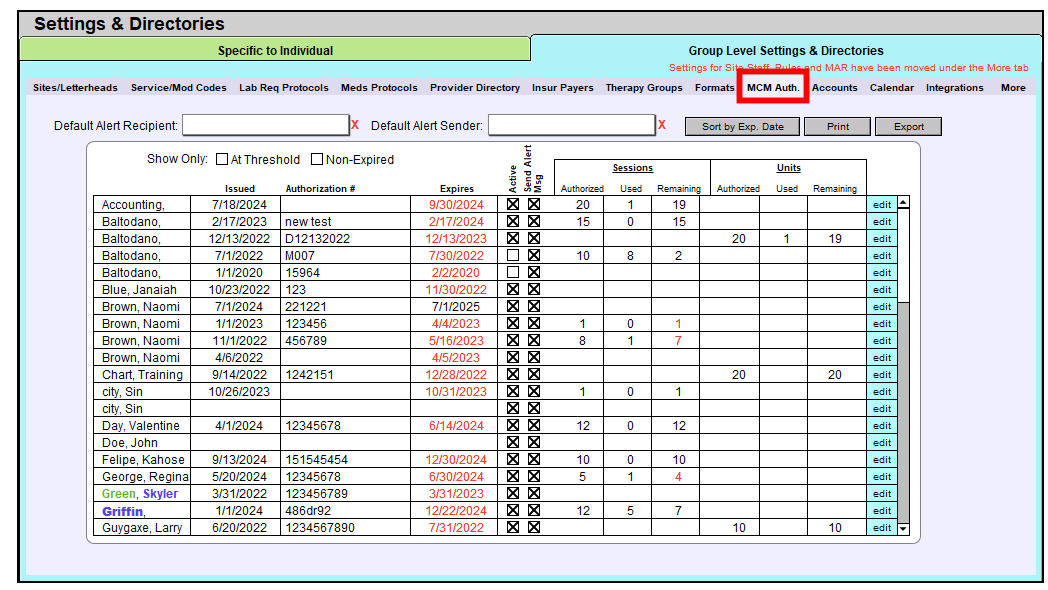Click the scrollbar up arrow icon
The width and height of the screenshot is (1048, 590).
pyautogui.click(x=902, y=200)
